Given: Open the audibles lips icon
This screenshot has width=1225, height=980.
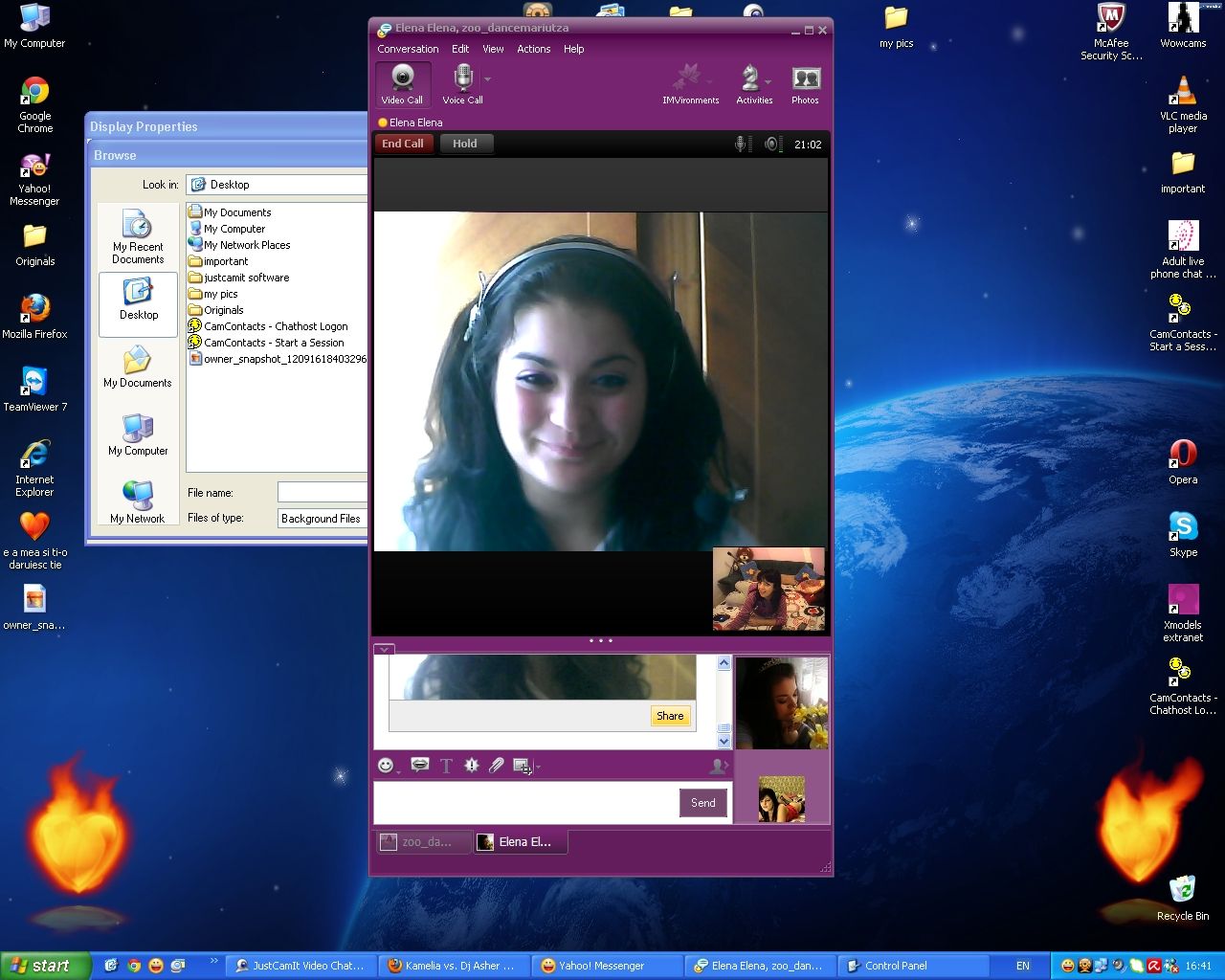Looking at the screenshot, I should click(419, 765).
